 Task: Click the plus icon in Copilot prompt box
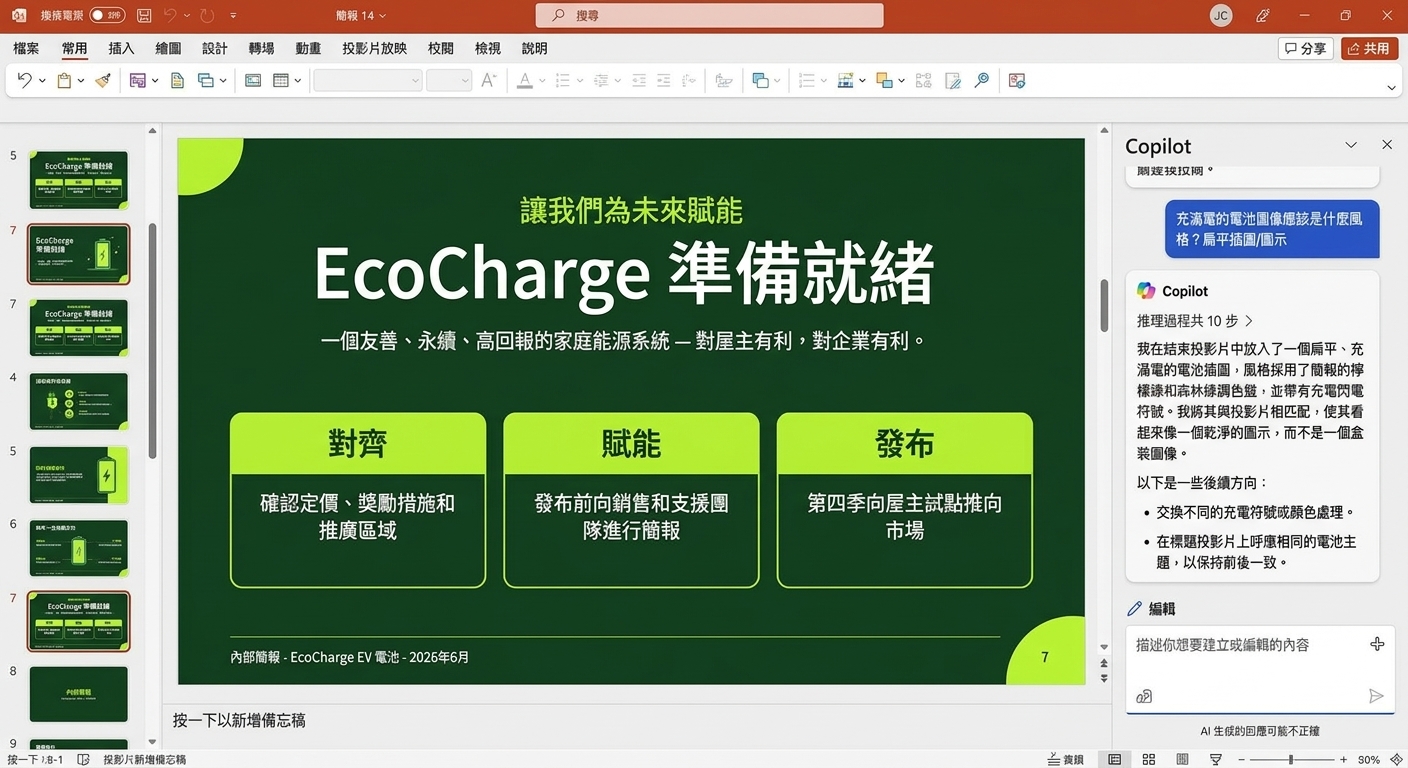1377,644
